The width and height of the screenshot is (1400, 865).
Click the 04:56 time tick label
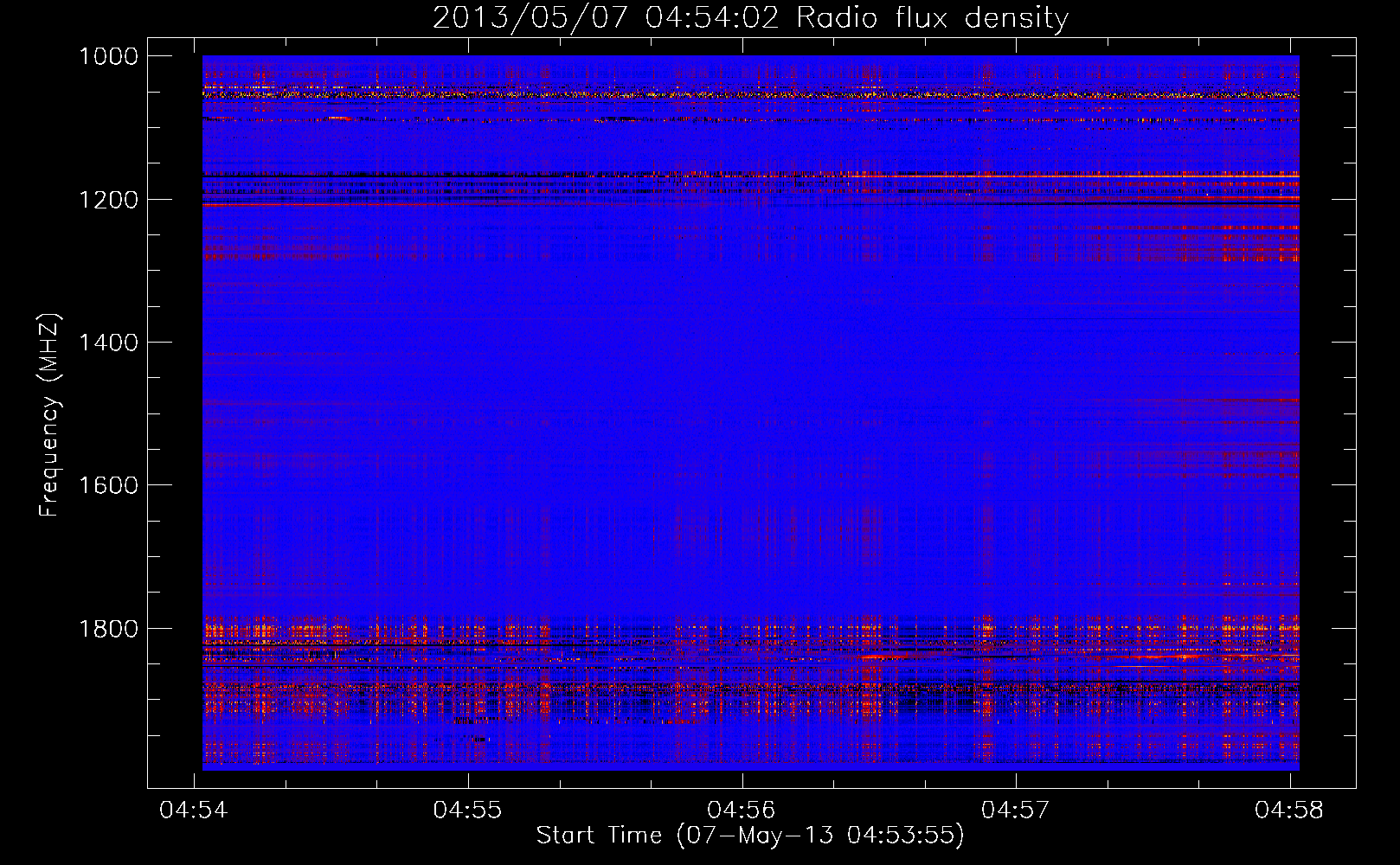click(x=742, y=811)
